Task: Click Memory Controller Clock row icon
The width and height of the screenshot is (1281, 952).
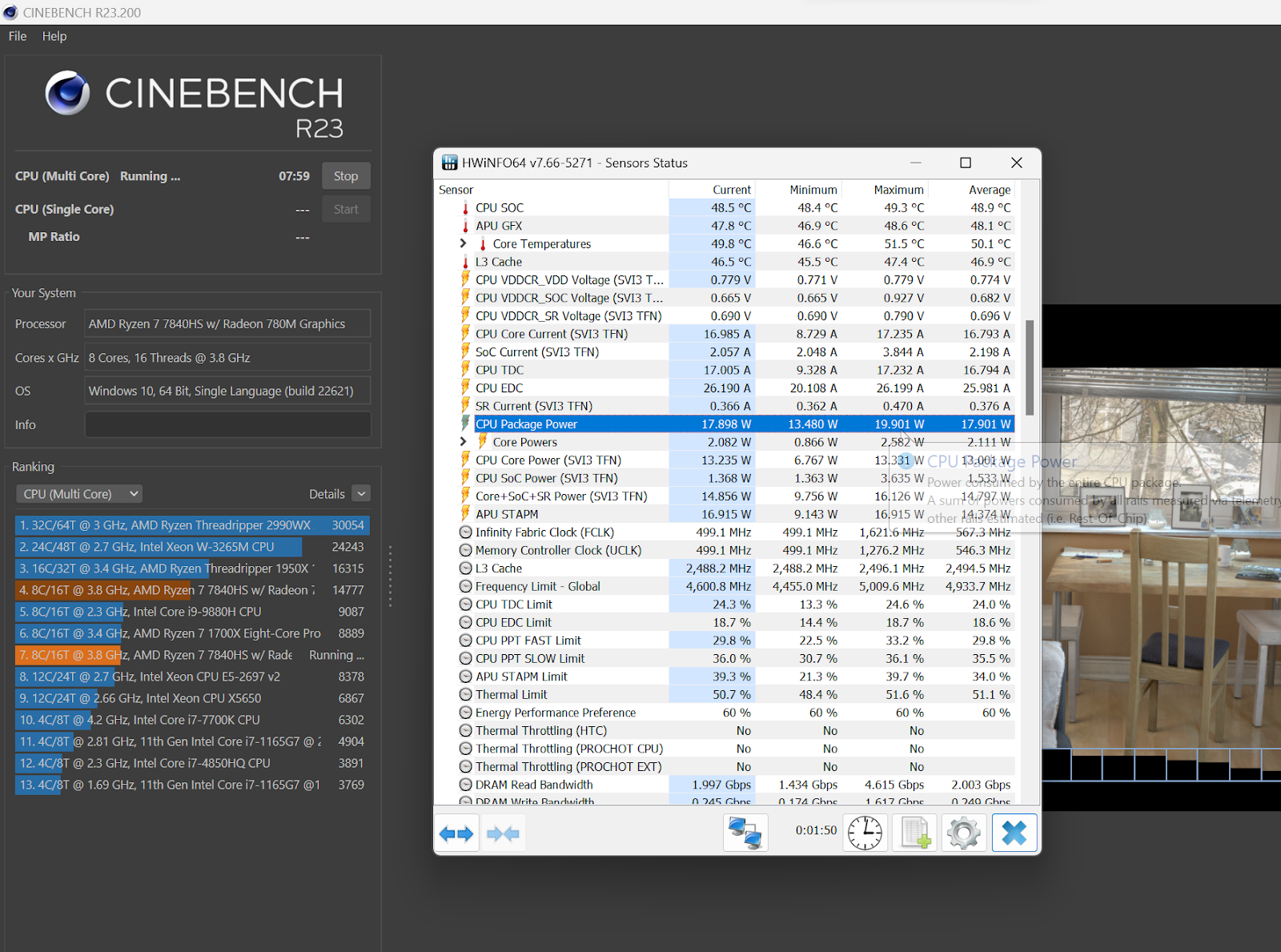Action: pyautogui.click(x=465, y=550)
